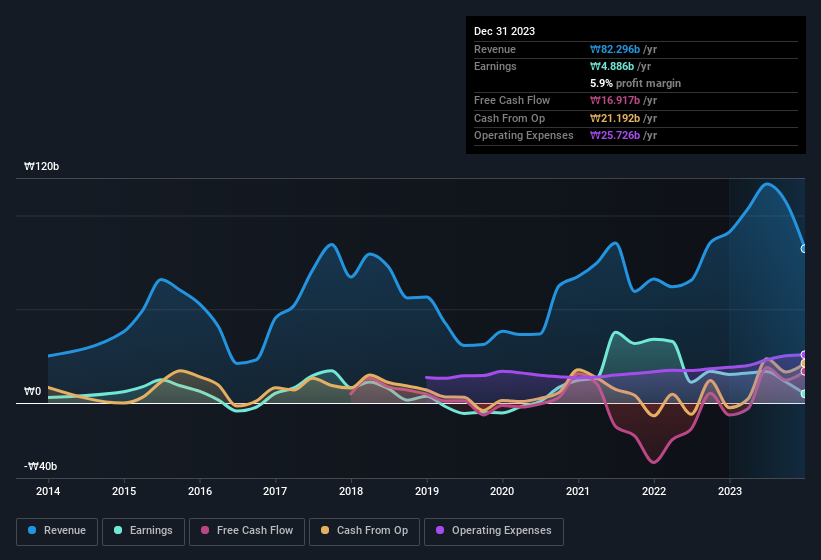
Task: Click the 2020 x-axis label
Action: 502,491
